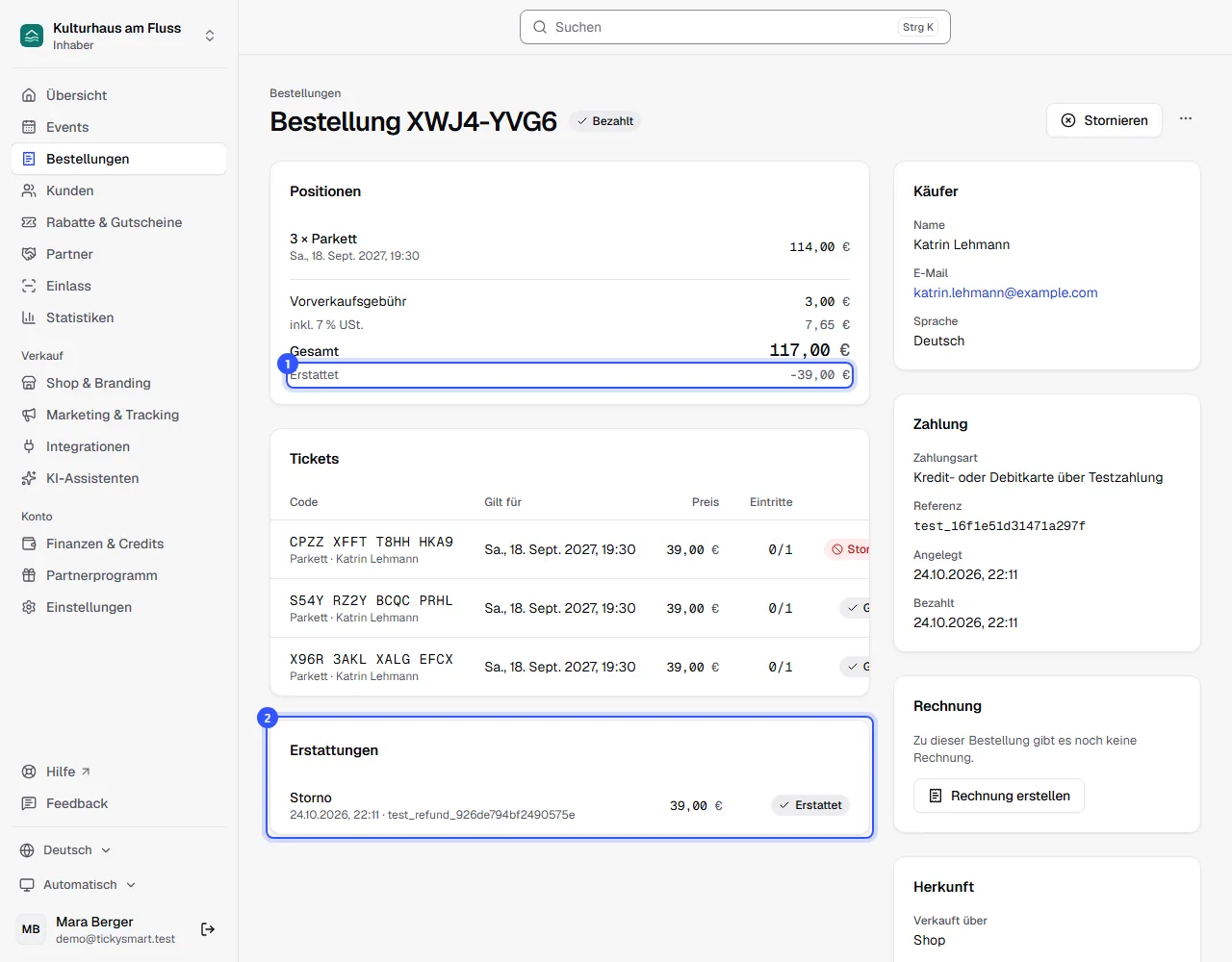
Task: Click the Storno refund entry title
Action: coord(311,797)
